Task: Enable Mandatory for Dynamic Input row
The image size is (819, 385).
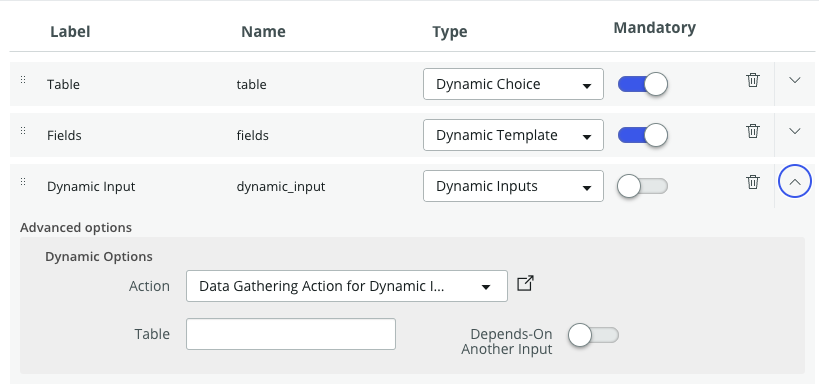Action: (x=642, y=186)
